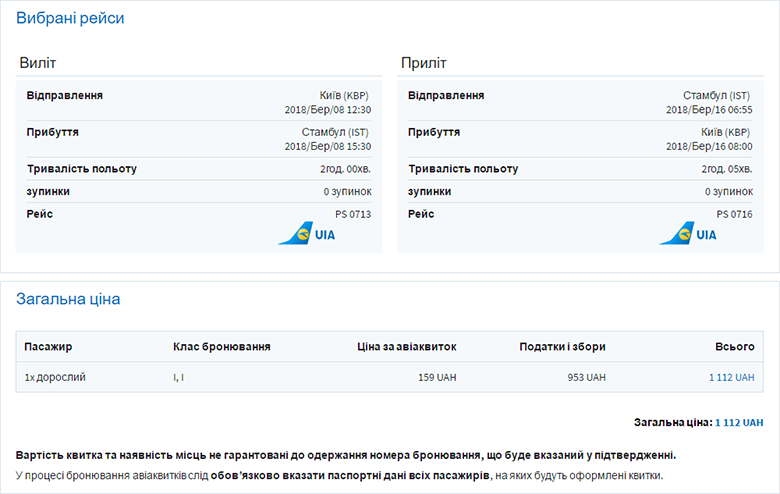
Task: Select the 'Загальна ціна' section heading
Action: point(71,299)
